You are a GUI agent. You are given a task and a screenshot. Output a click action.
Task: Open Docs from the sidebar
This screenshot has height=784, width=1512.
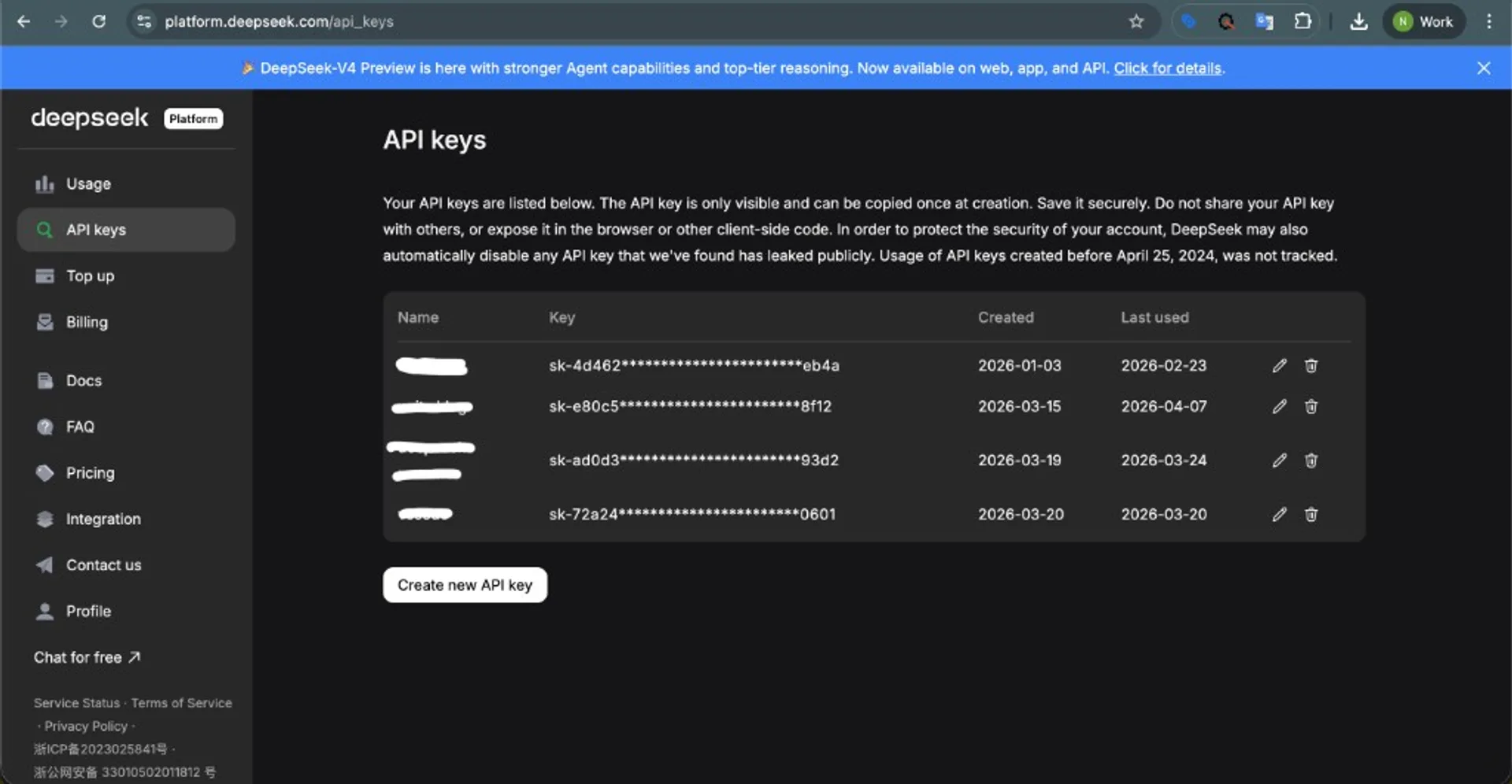(126, 381)
